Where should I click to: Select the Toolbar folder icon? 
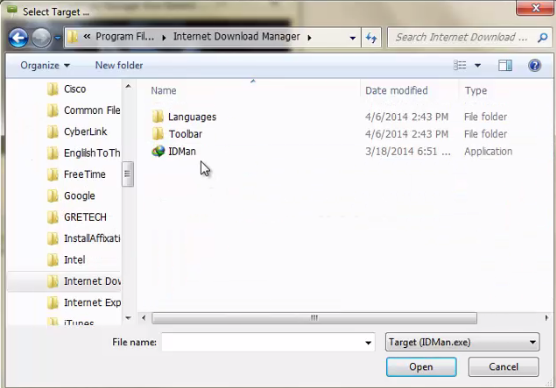[x=158, y=134]
